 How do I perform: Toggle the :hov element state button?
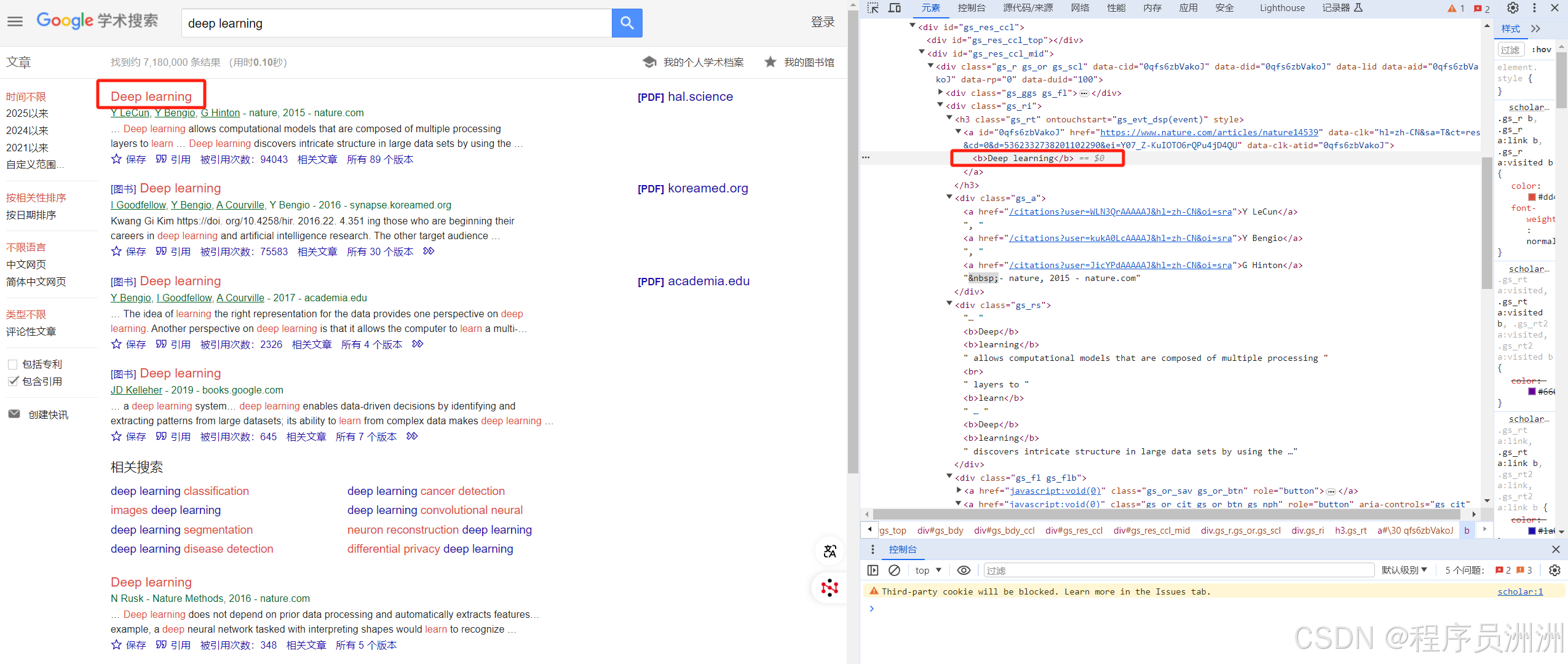pyautogui.click(x=1541, y=50)
